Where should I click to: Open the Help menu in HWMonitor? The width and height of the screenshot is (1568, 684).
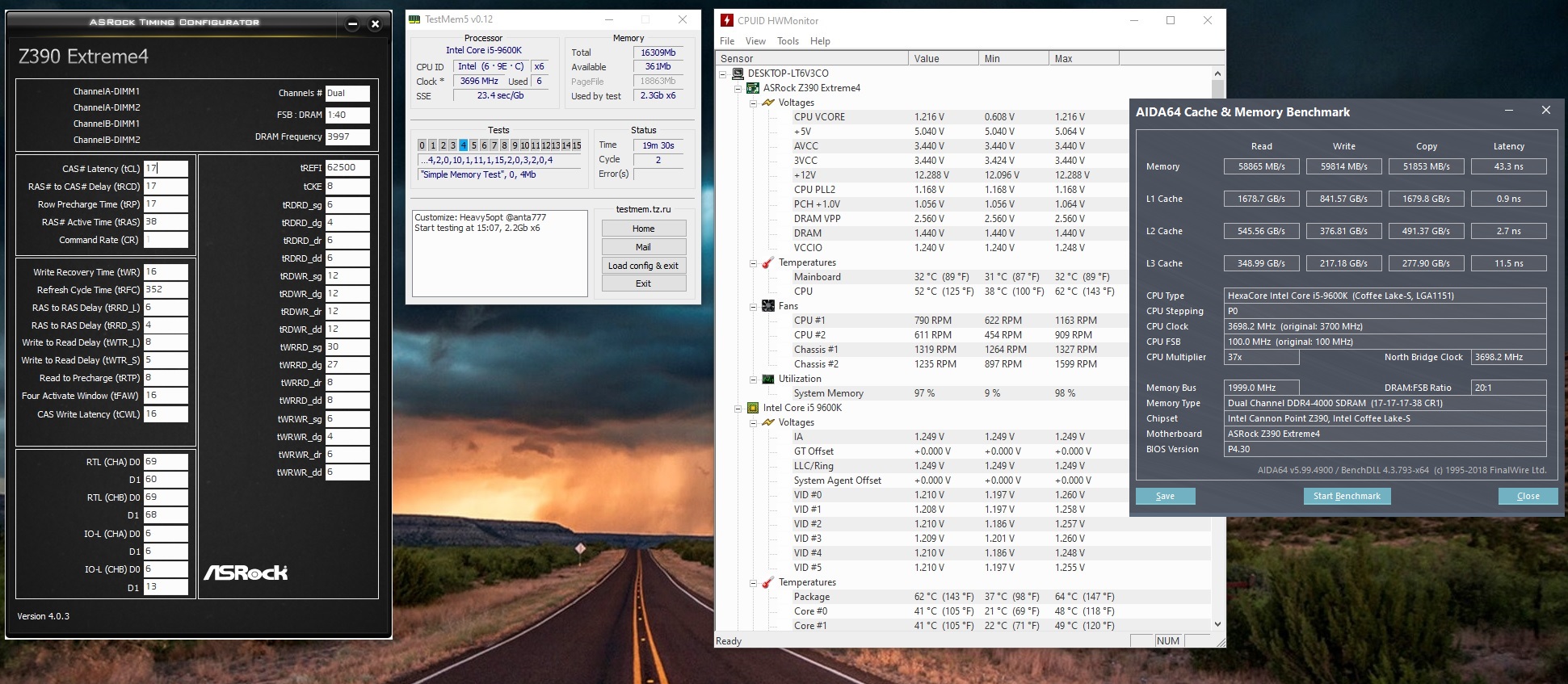(820, 41)
